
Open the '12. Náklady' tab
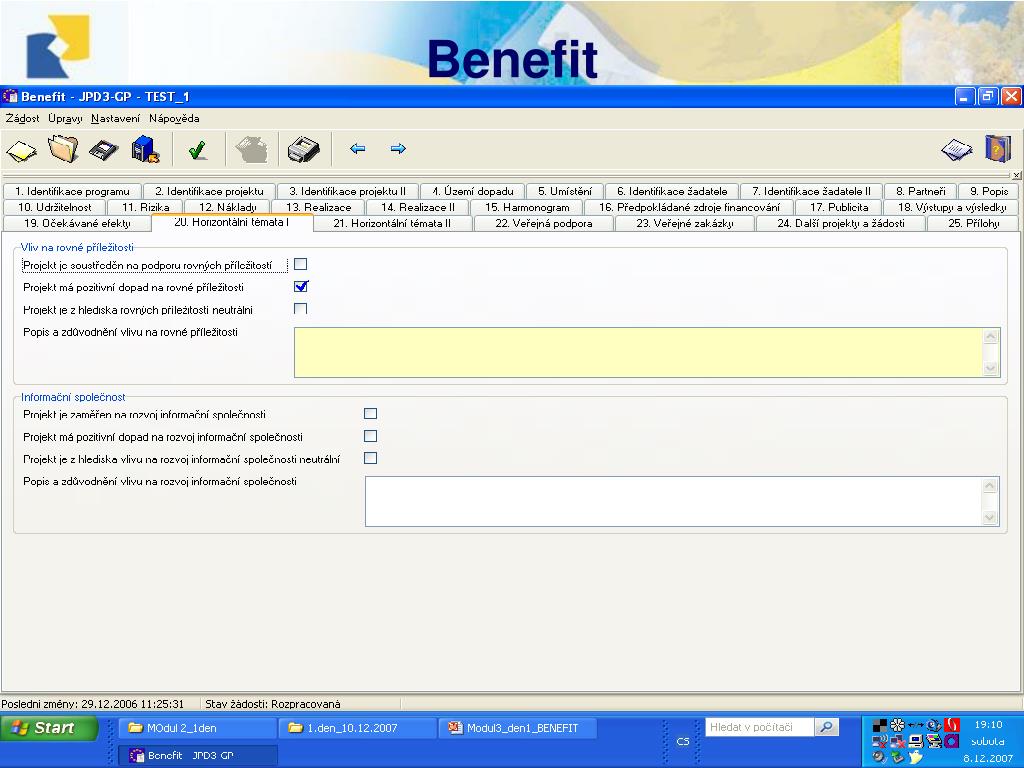point(227,207)
